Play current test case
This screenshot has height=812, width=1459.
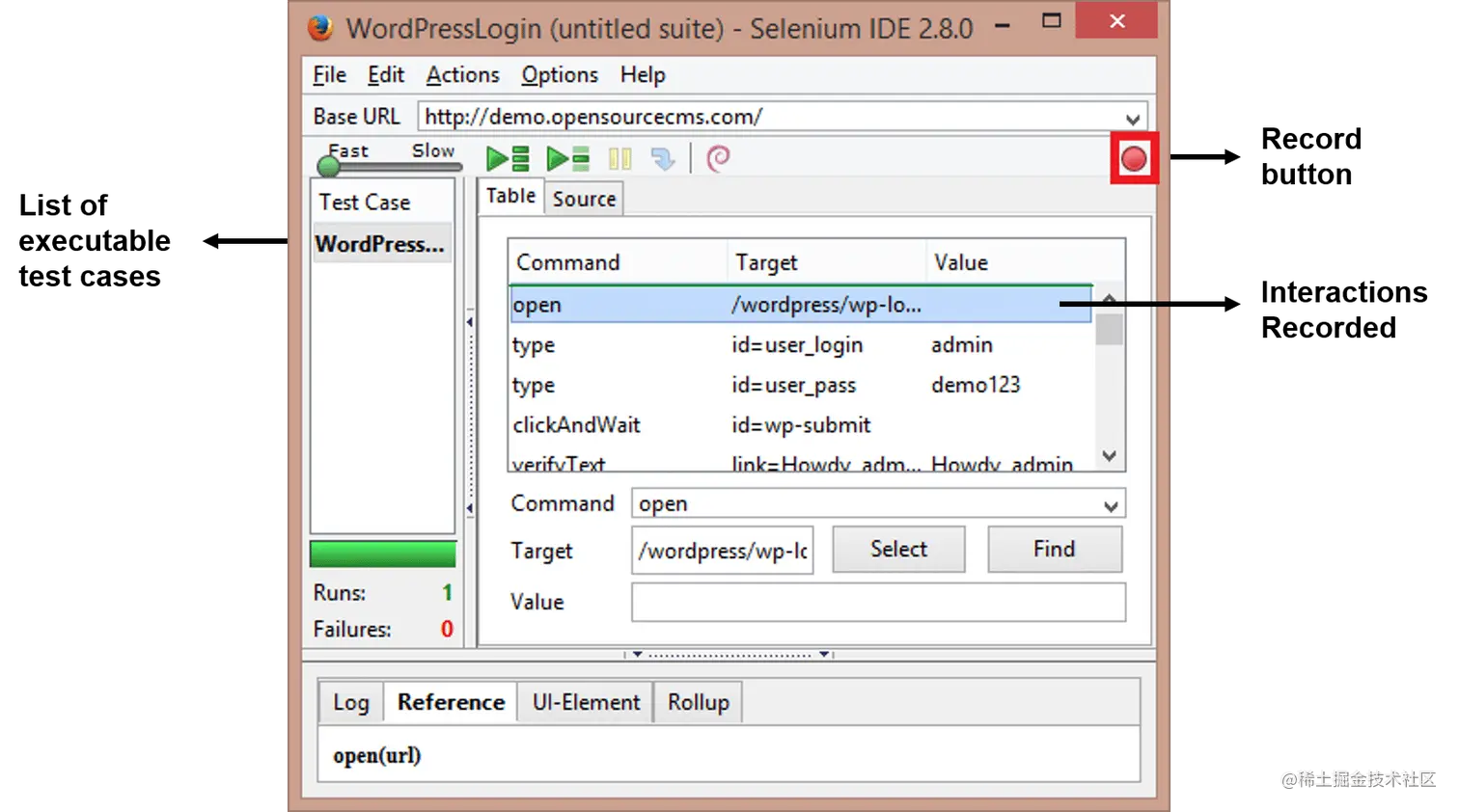tap(568, 158)
